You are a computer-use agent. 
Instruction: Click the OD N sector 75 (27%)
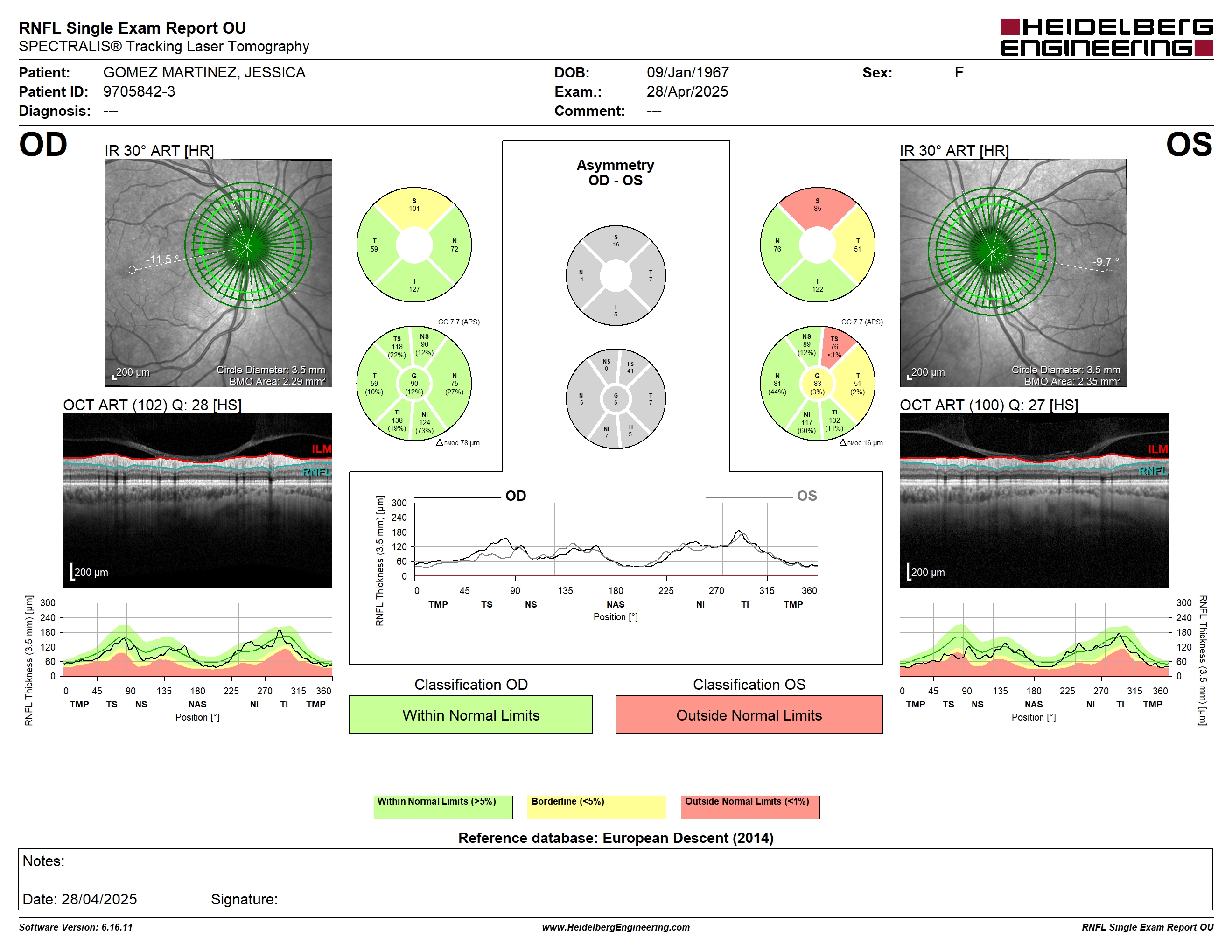454,384
